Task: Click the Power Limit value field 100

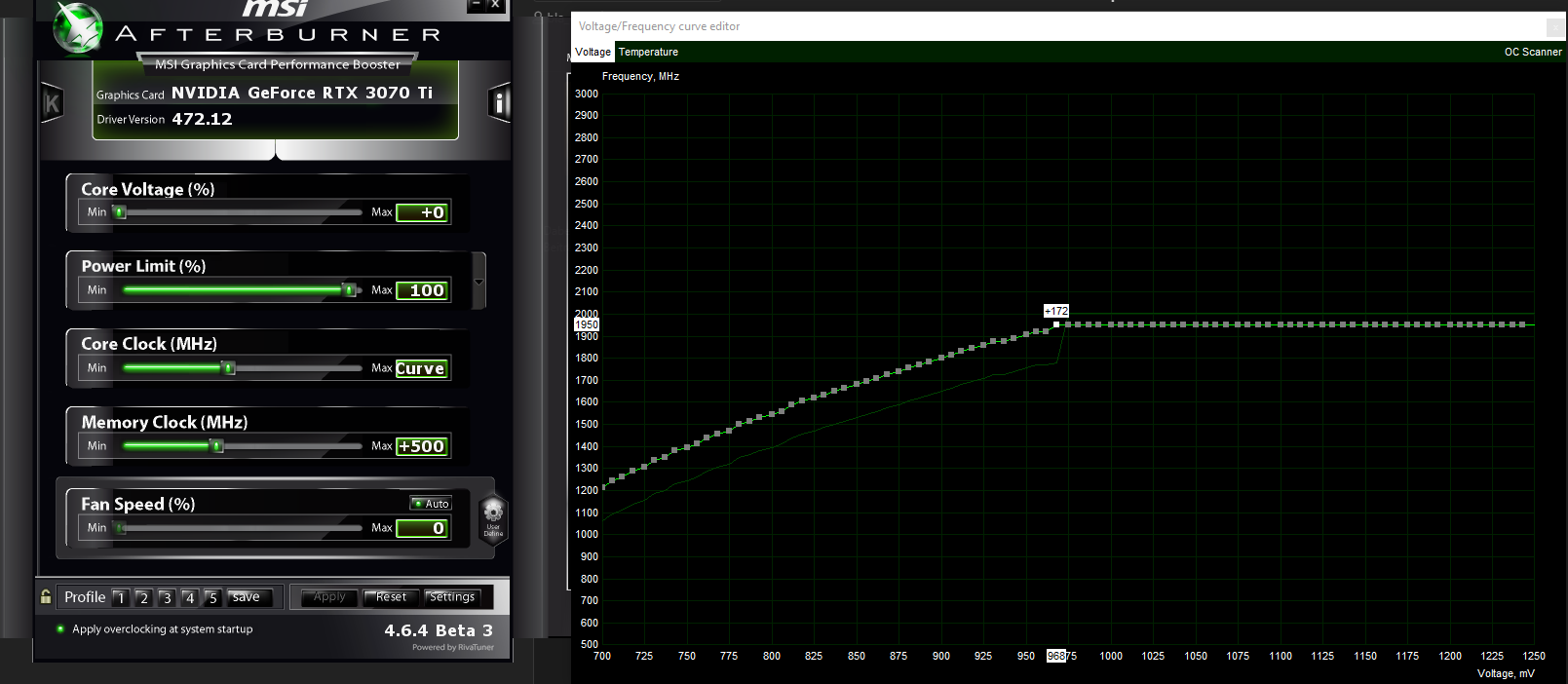Action: [x=423, y=290]
